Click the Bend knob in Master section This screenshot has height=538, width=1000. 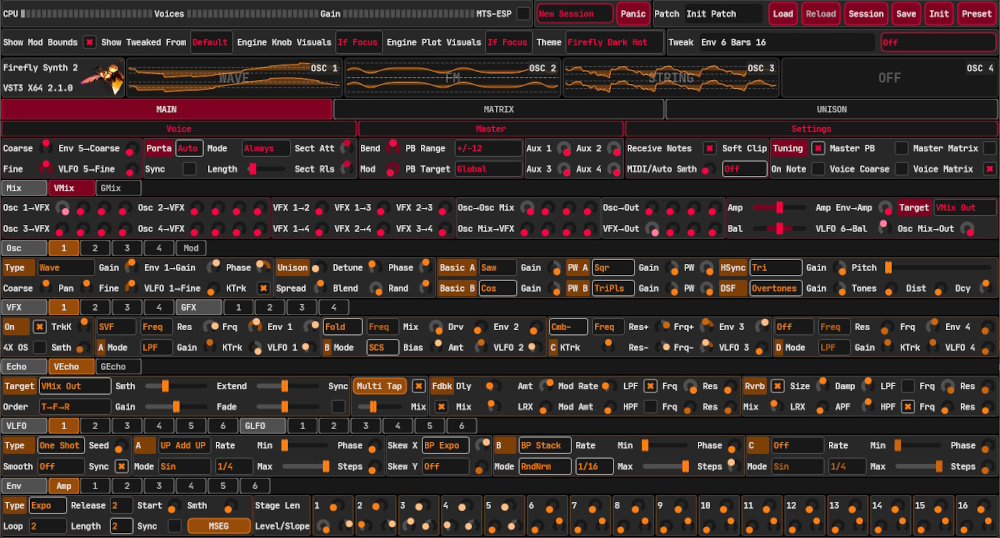click(393, 147)
